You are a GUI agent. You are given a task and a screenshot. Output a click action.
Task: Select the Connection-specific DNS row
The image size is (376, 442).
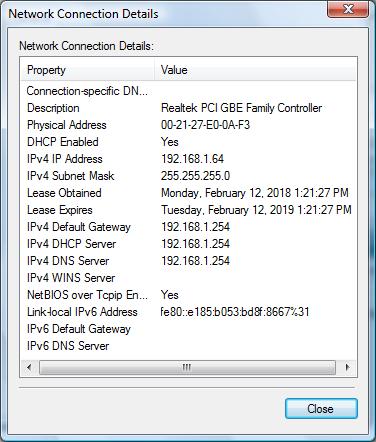click(x=189, y=91)
